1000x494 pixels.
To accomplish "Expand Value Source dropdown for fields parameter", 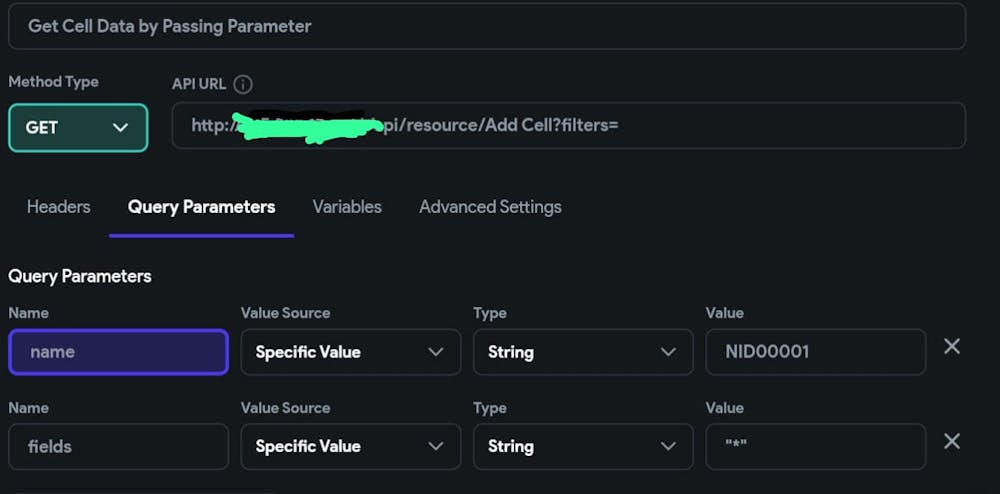I will pos(350,446).
